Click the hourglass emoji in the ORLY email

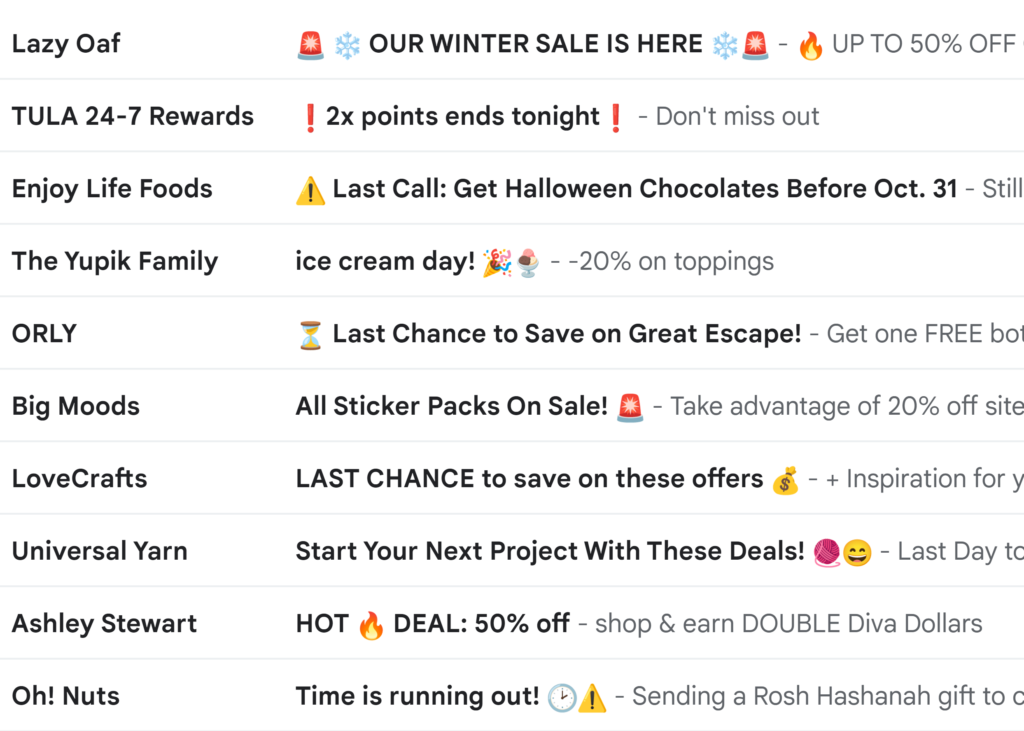(x=310, y=335)
